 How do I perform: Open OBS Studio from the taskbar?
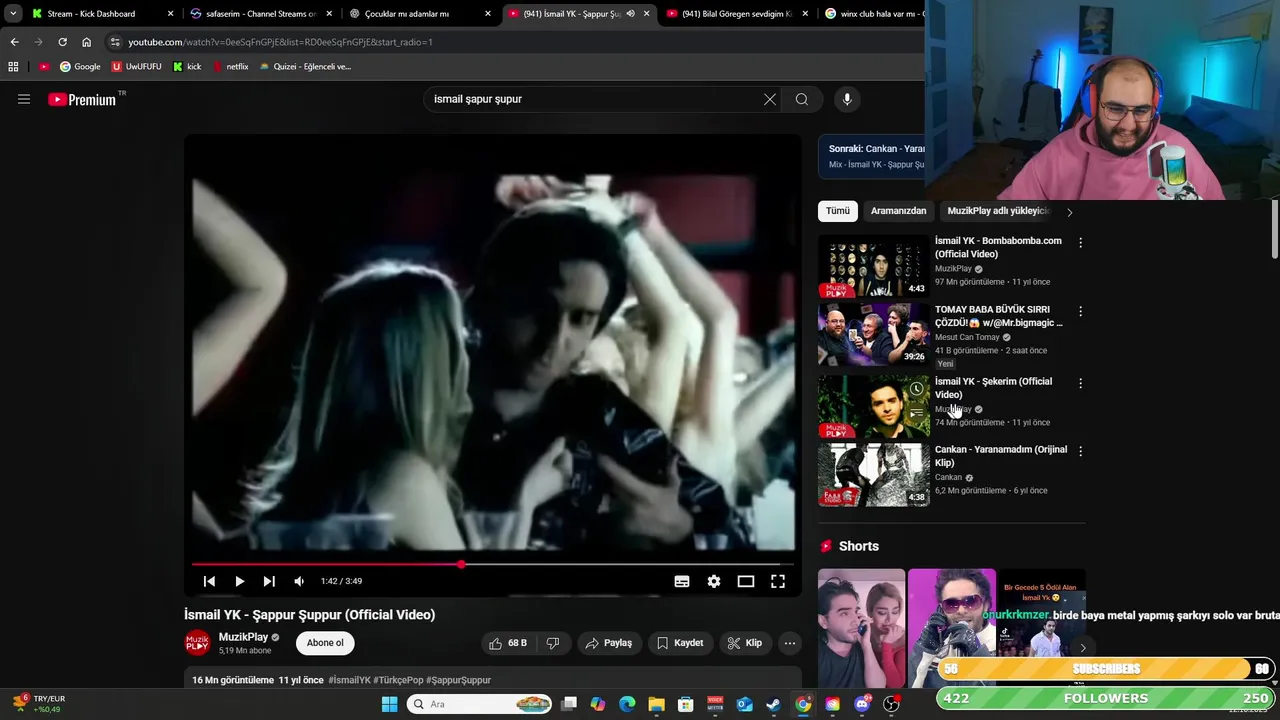coord(891,704)
